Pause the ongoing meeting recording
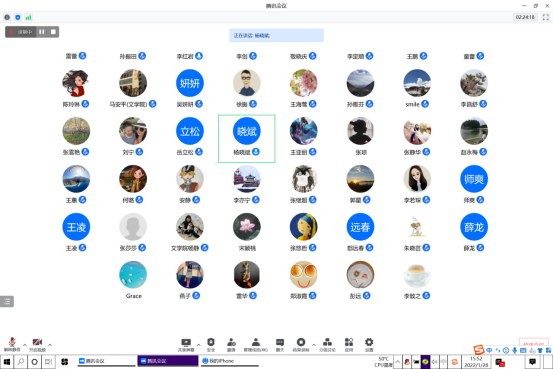This screenshot has height=369, width=553. tap(42, 32)
